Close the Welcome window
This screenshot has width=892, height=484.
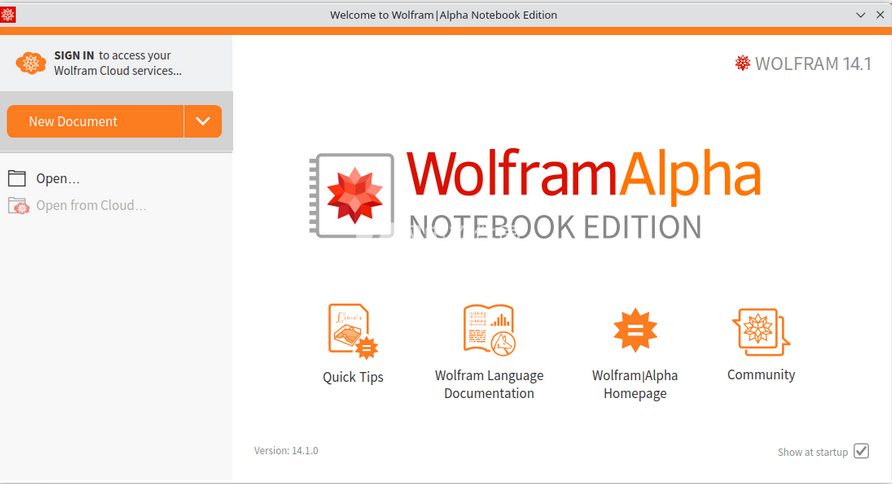[x=880, y=15]
